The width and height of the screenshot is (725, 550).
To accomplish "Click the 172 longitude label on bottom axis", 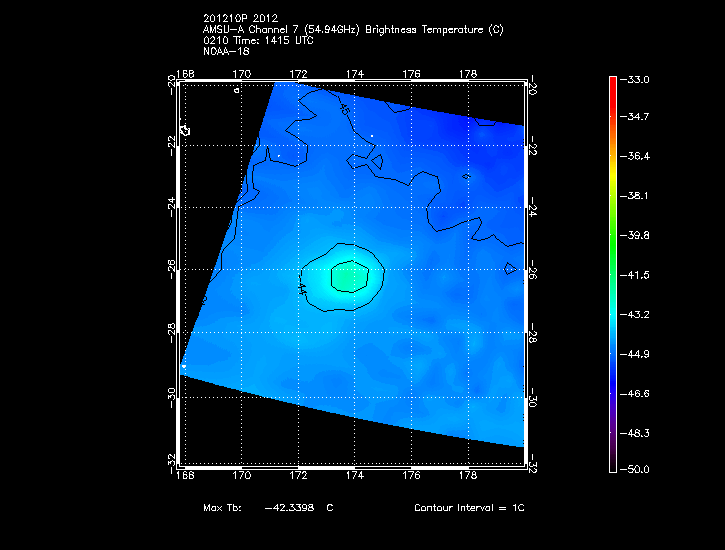I will 297,476.
